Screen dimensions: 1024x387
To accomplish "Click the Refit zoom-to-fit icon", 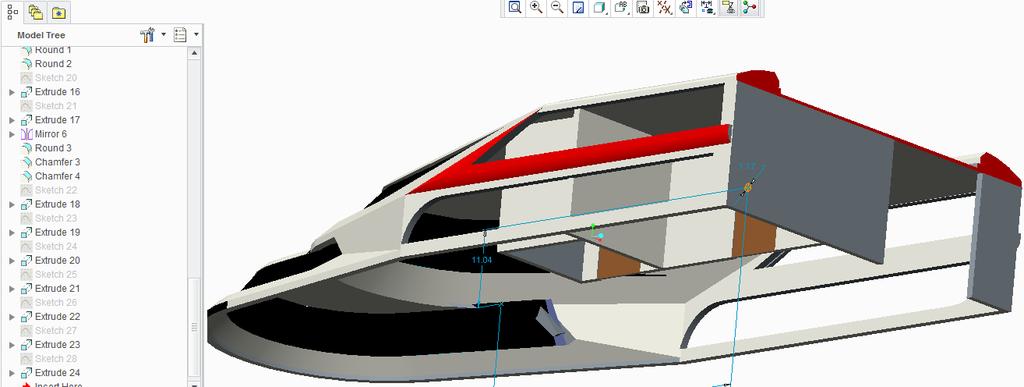I will point(515,8).
